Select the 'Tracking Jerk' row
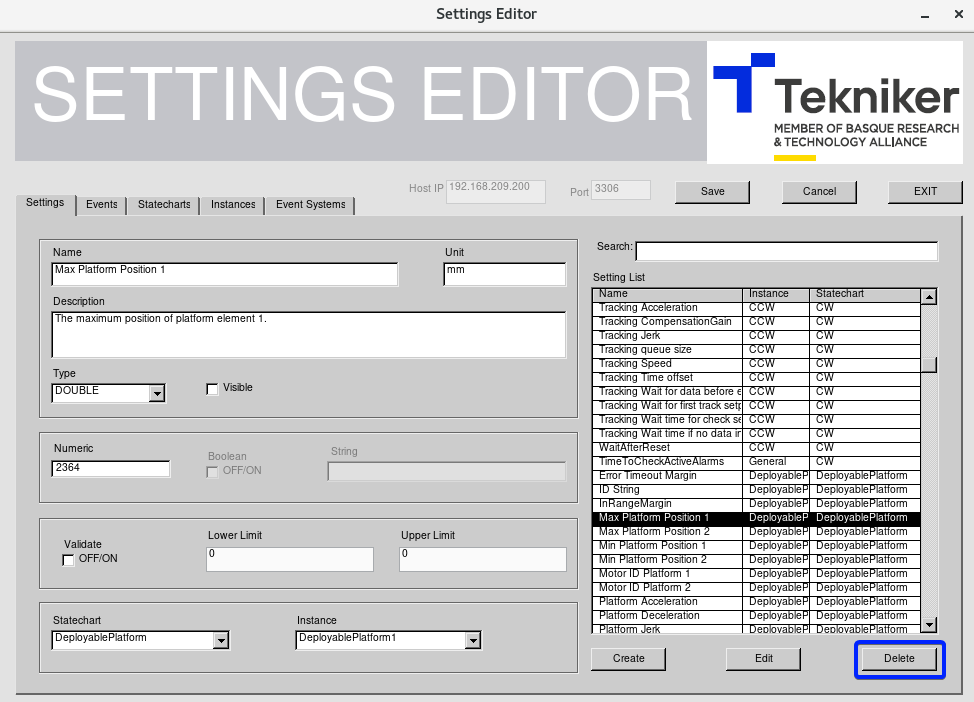 [757, 335]
